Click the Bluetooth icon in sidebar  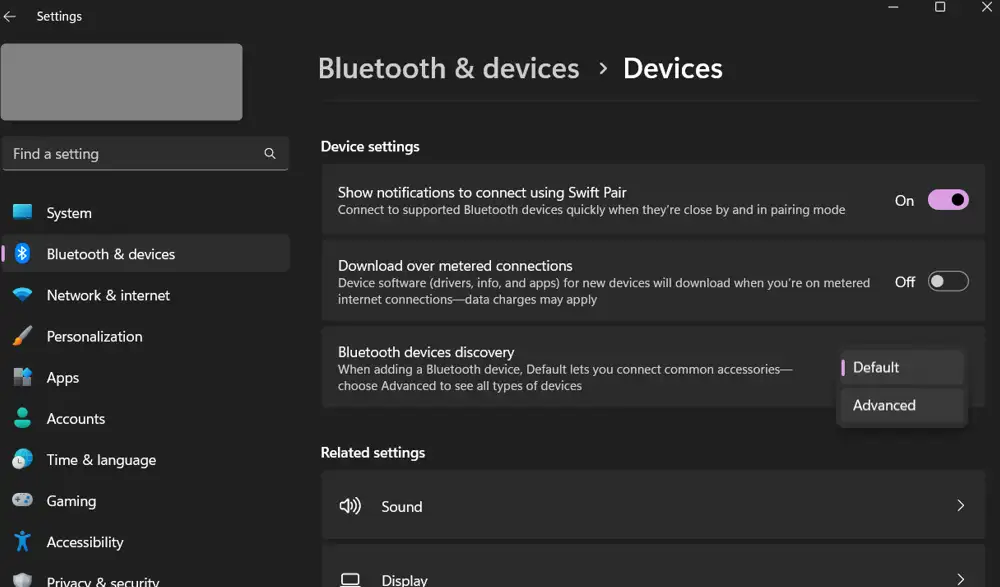click(x=22, y=254)
